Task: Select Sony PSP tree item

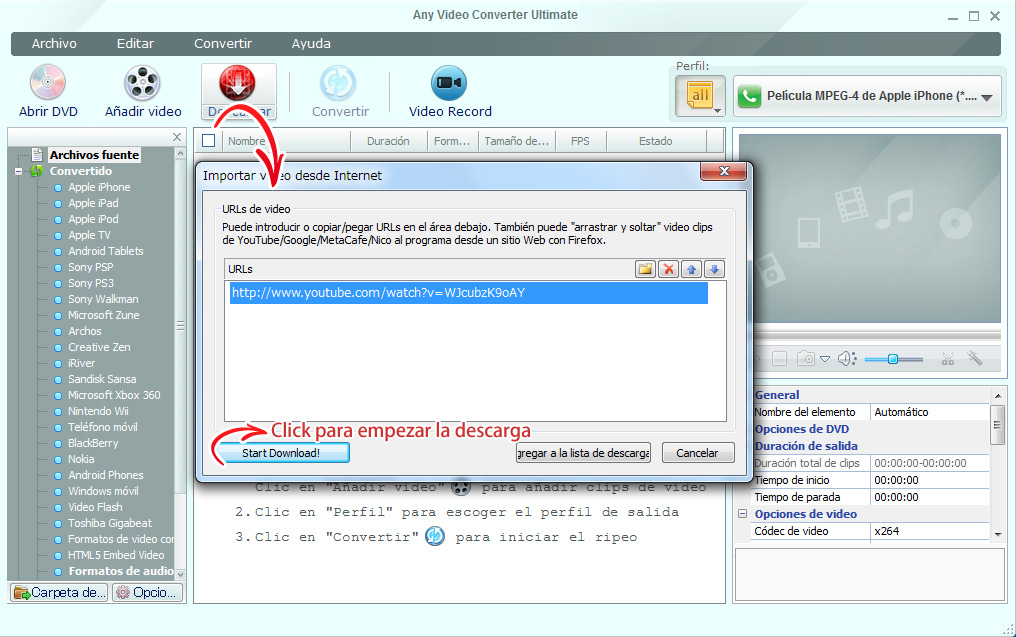Action: [91, 267]
